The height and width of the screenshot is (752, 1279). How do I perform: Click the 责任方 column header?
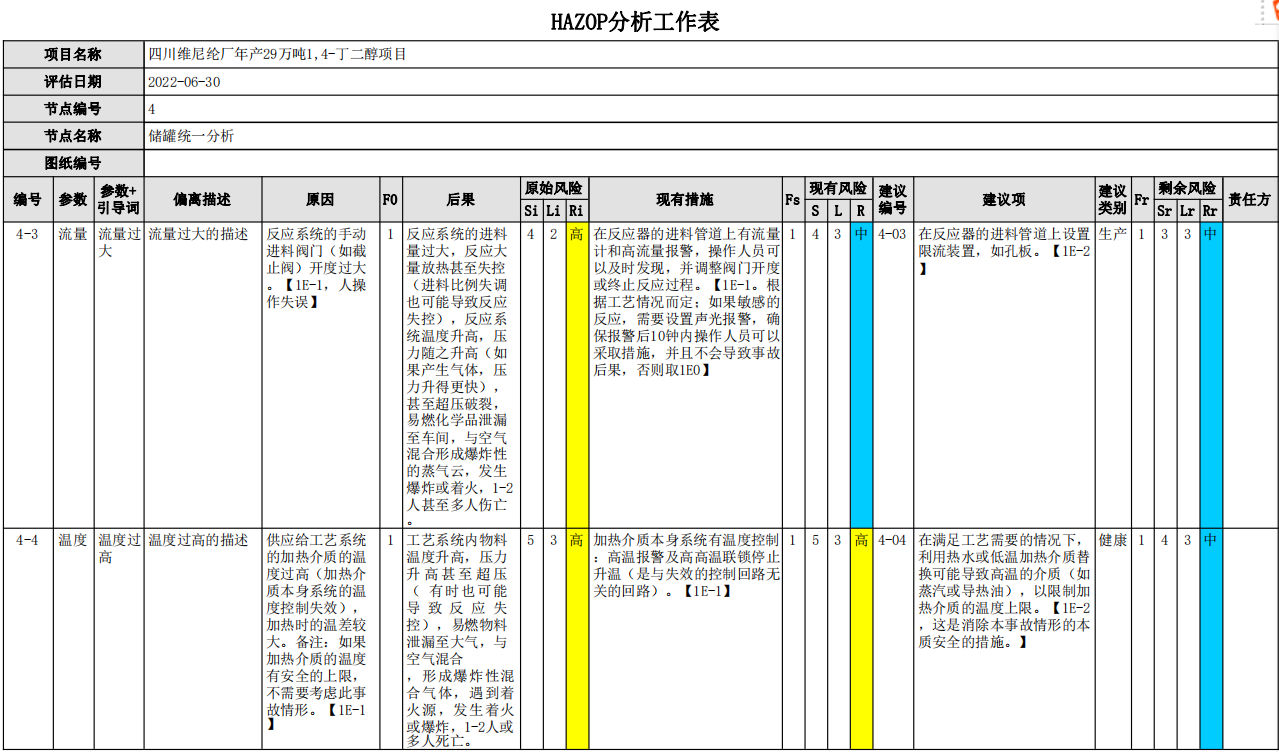(1250, 200)
